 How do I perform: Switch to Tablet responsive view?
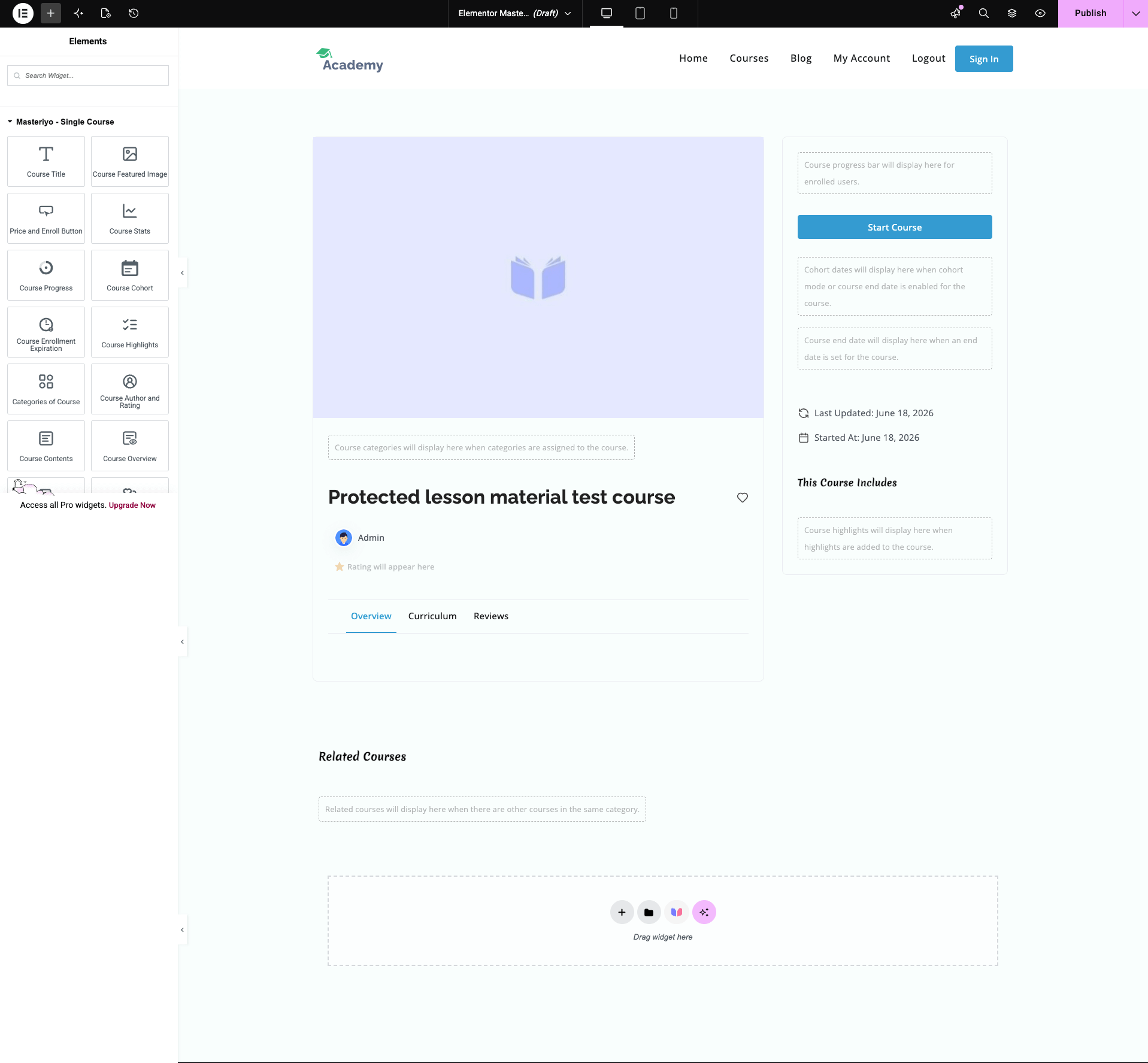(640, 13)
